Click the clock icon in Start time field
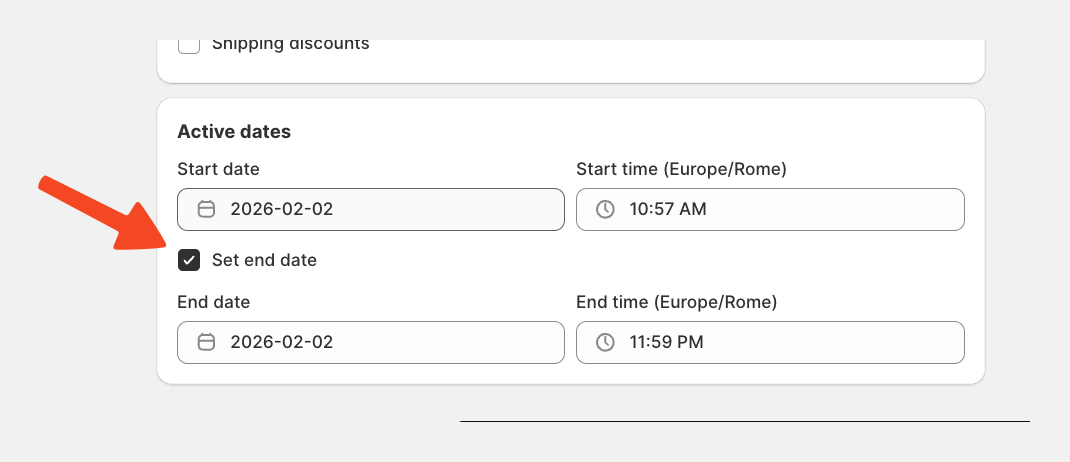The width and height of the screenshot is (1070, 462). click(x=605, y=209)
